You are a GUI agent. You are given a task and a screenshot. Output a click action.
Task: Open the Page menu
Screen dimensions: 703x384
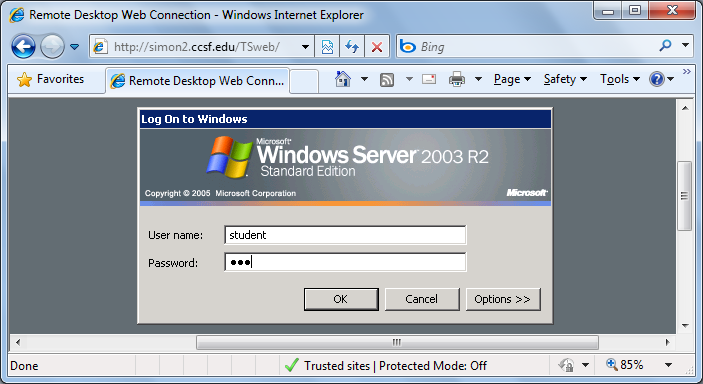coord(512,79)
